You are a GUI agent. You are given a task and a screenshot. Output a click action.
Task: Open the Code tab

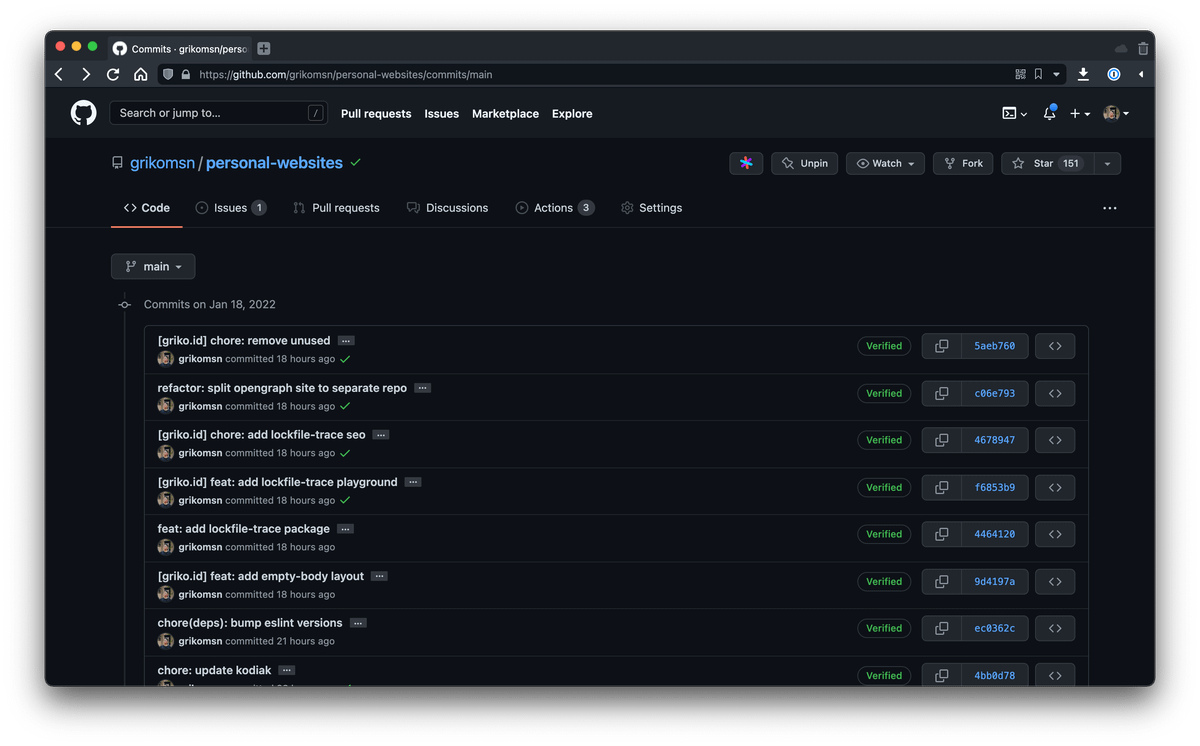pyautogui.click(x=147, y=208)
